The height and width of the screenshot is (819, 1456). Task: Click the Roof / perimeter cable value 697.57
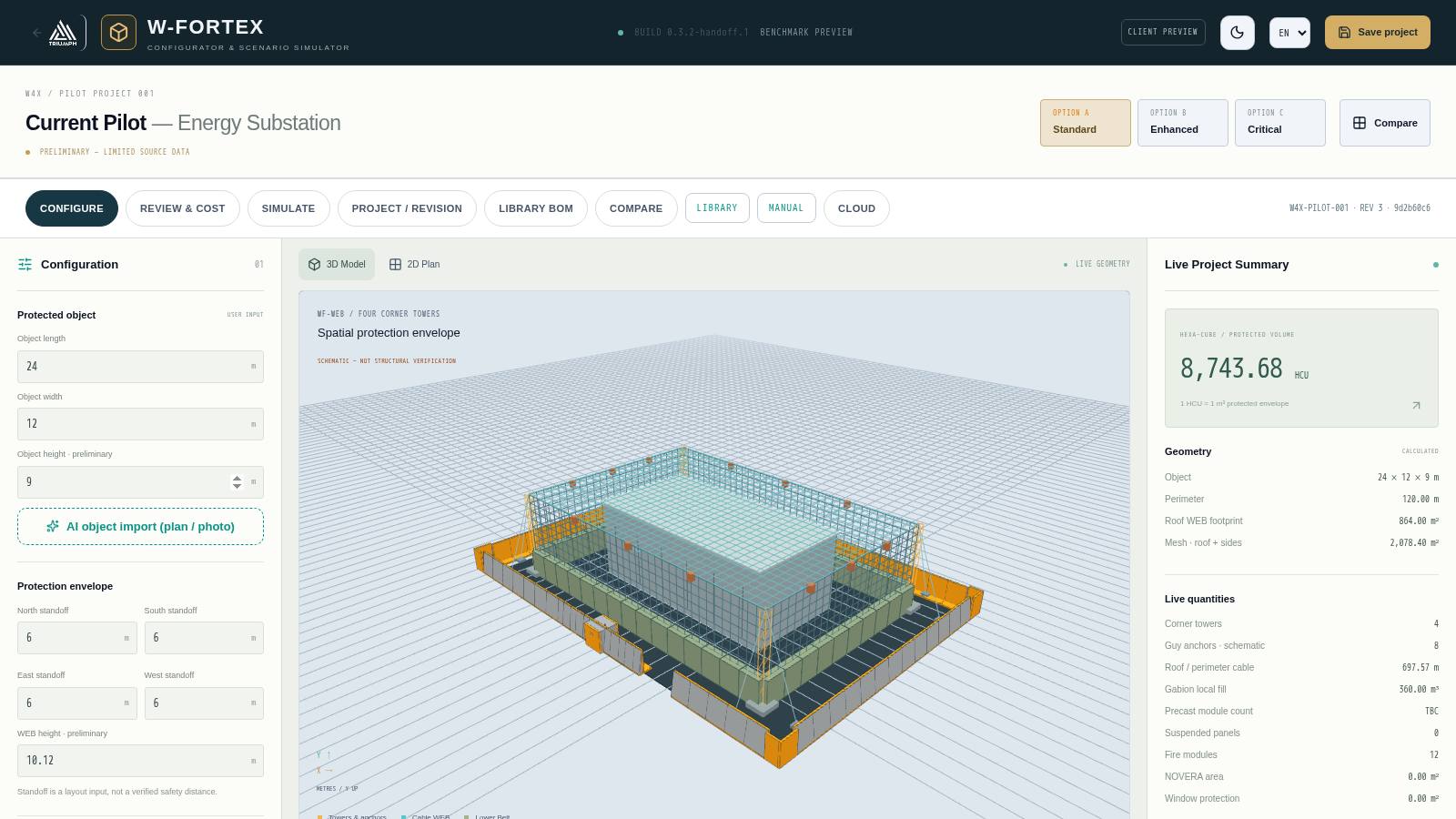[1421, 667]
